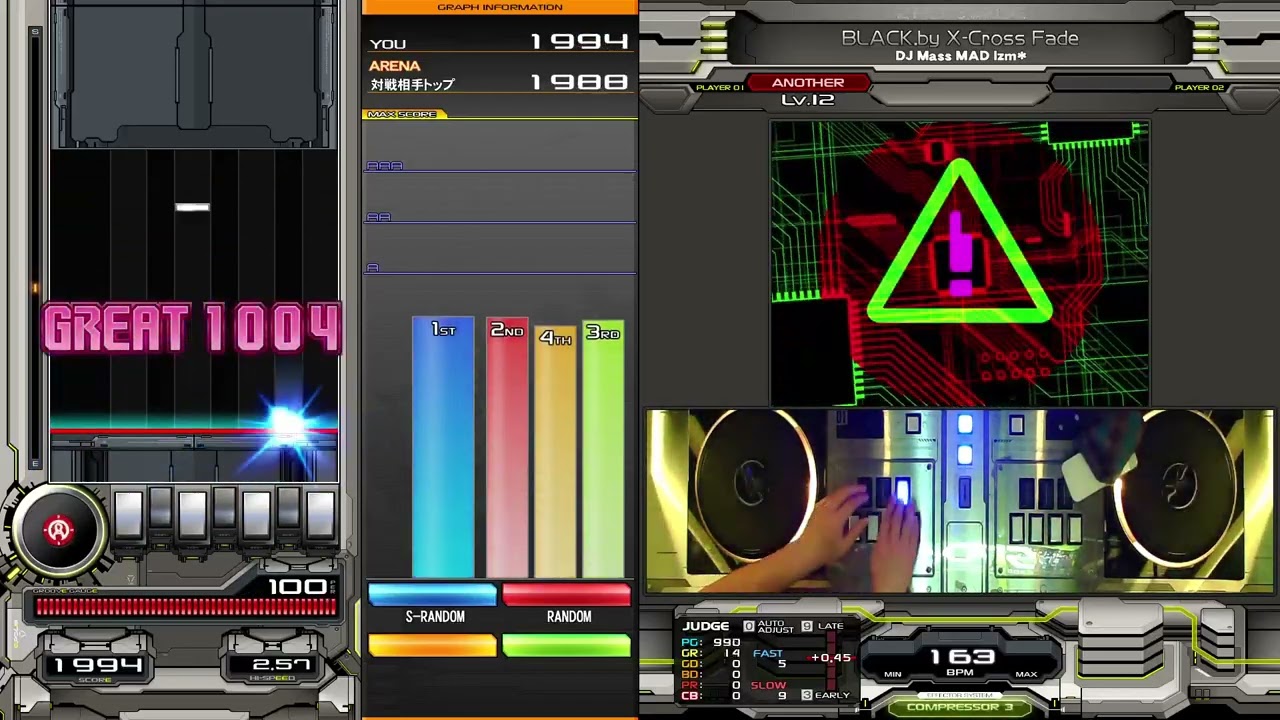The image size is (1280, 720).
Task: Click the red turntable scratch disc icon
Action: pyautogui.click(x=58, y=530)
